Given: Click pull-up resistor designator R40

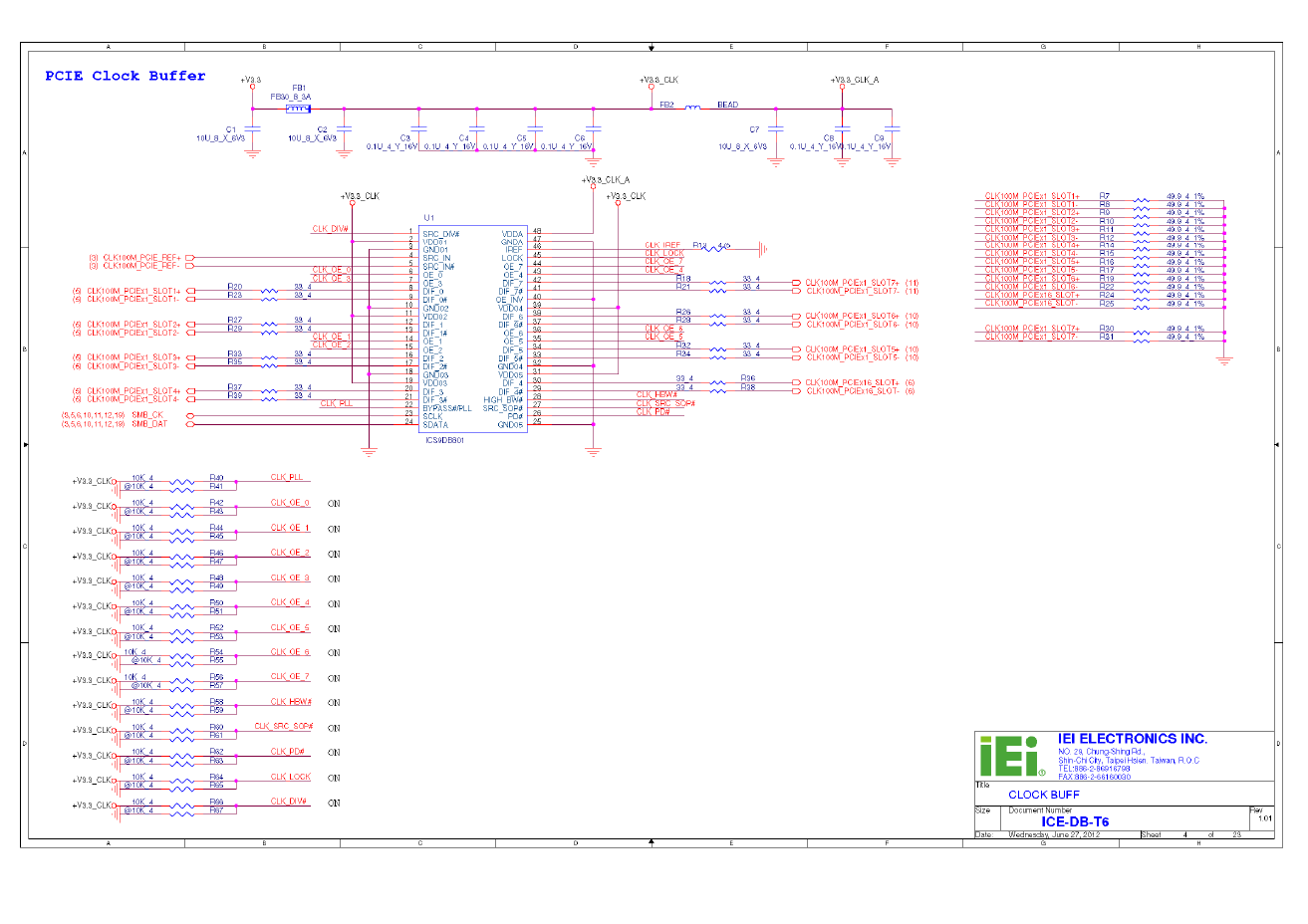Looking at the screenshot, I should click(x=216, y=478).
